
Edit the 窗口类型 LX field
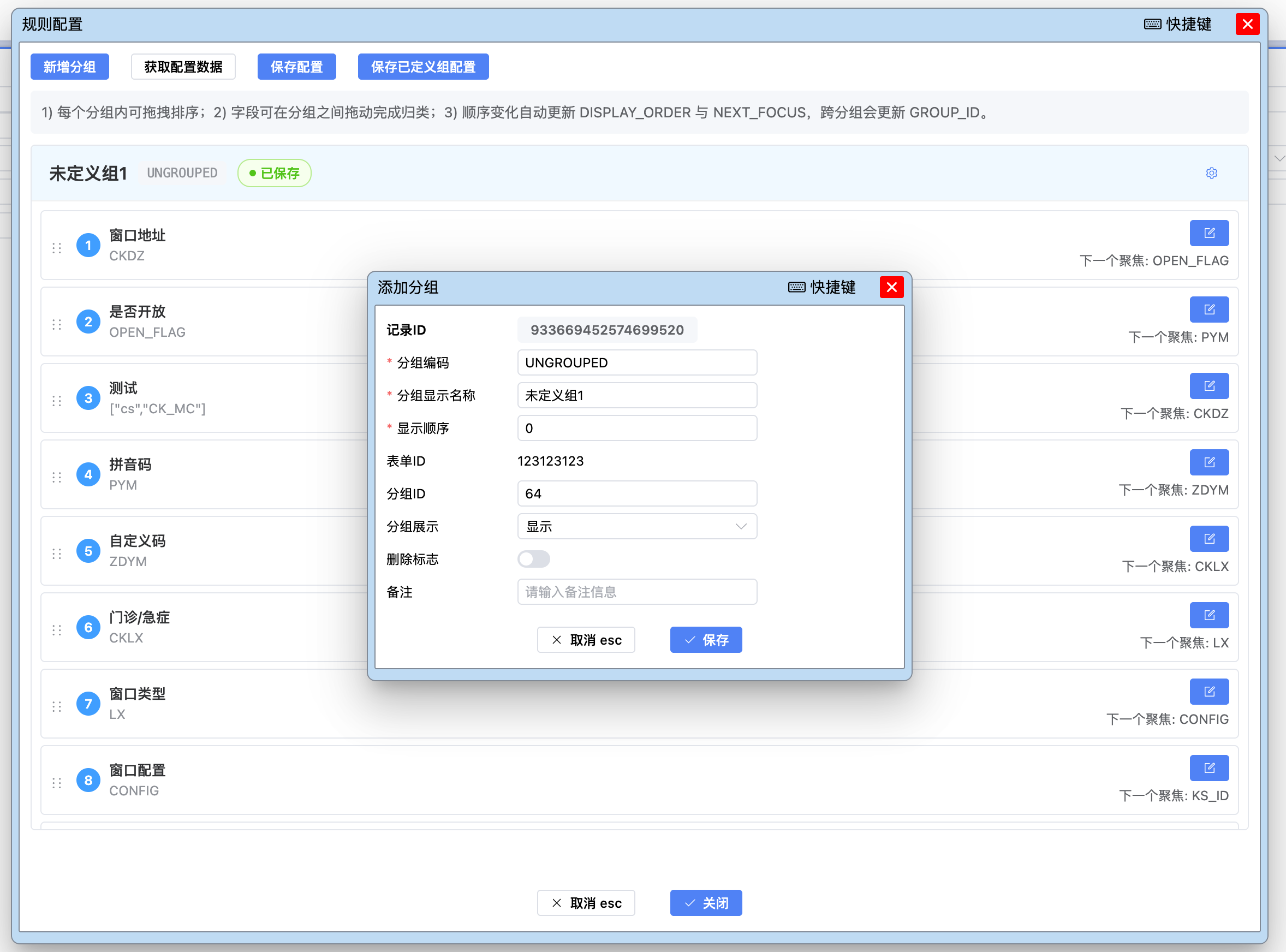[1209, 692]
